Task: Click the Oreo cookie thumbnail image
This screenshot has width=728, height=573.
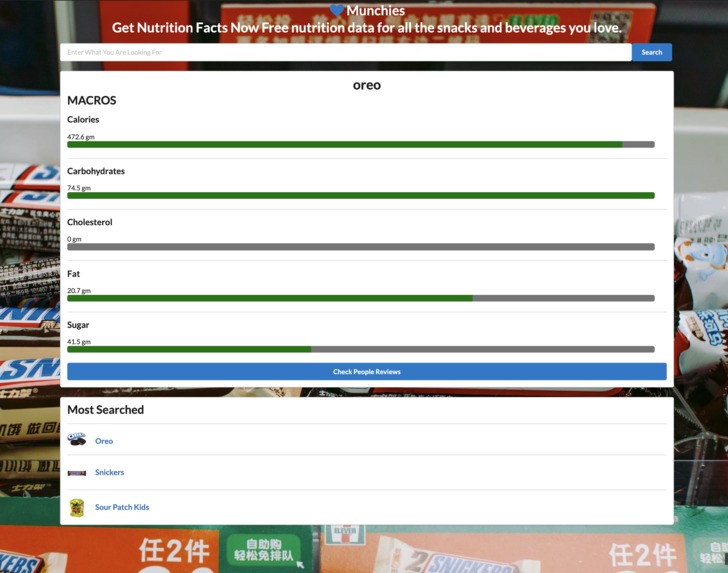Action: coord(77,439)
